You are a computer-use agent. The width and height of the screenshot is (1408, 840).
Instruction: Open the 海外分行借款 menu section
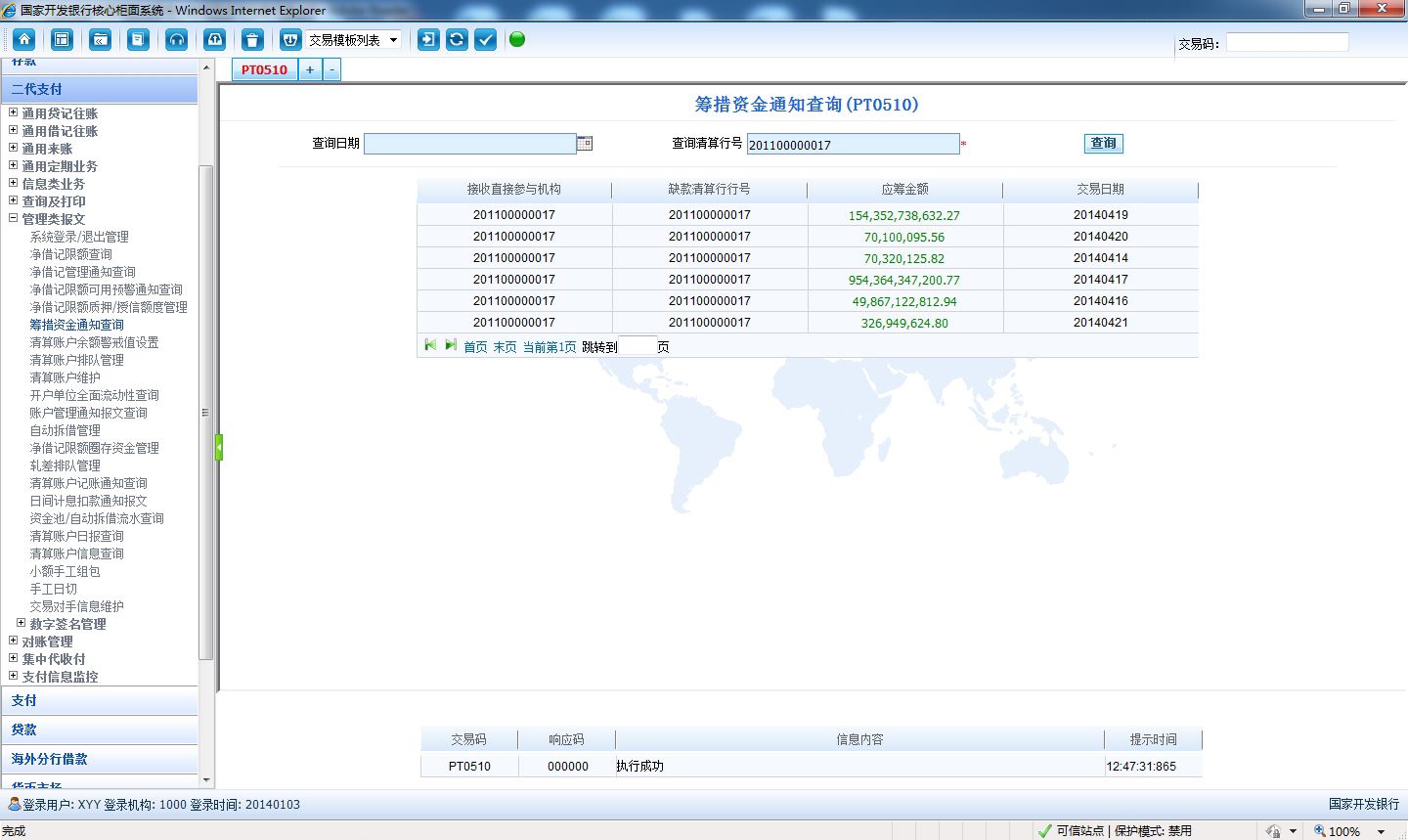[99, 759]
